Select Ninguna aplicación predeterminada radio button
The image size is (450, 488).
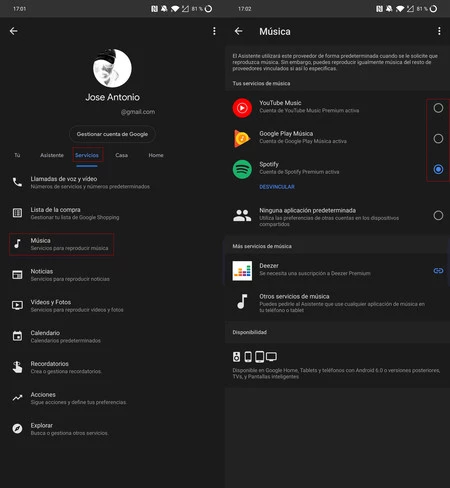(x=438, y=215)
